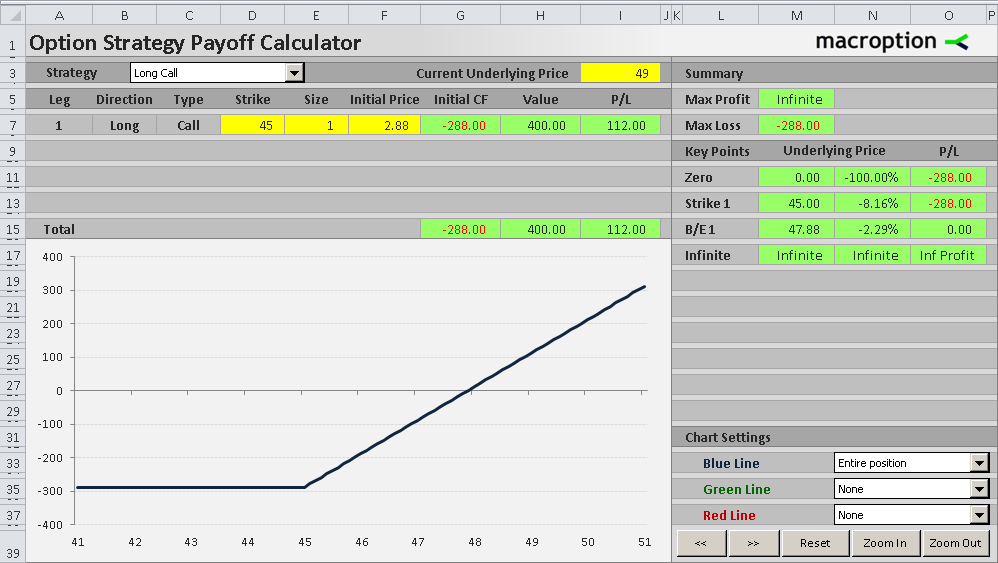Click the blue payoff line in chart

[x=475, y=386]
